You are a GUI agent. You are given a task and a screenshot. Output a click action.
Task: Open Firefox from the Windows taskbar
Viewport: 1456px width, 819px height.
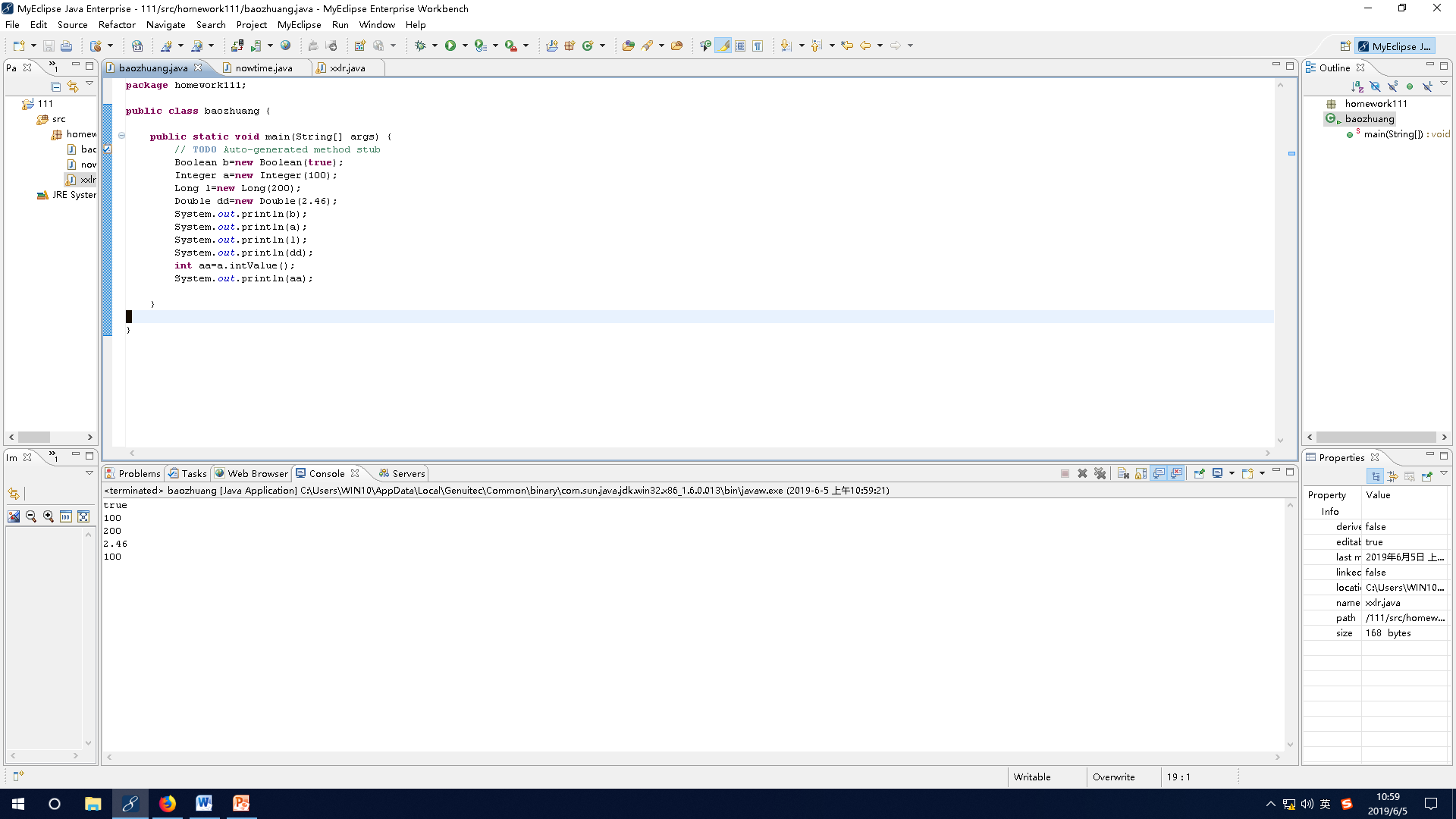pyautogui.click(x=167, y=803)
